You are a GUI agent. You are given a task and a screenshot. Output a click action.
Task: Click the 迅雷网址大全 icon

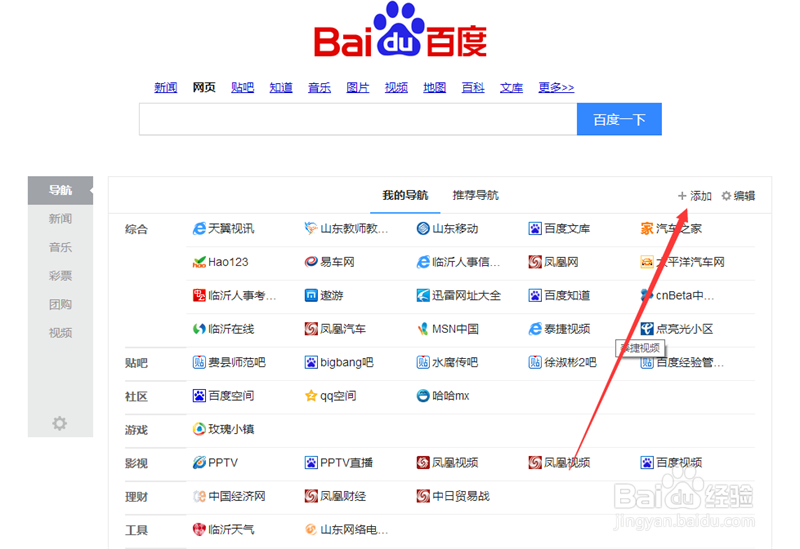click(x=423, y=295)
